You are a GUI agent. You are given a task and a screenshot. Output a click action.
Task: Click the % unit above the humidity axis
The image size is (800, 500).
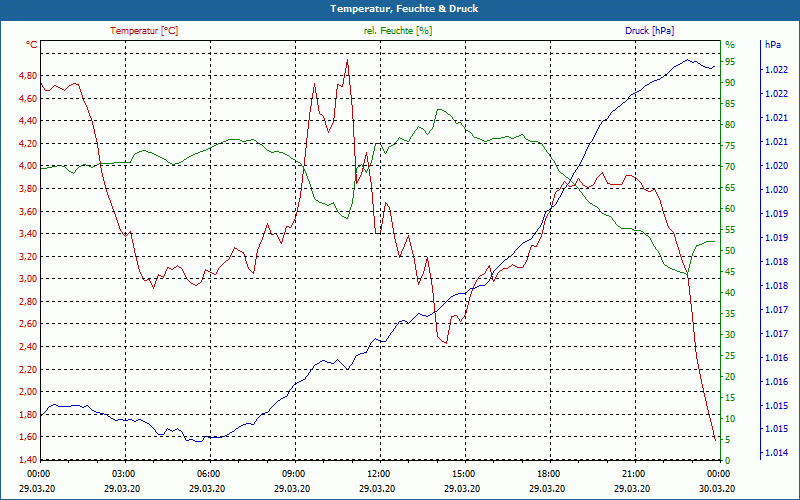[730, 45]
